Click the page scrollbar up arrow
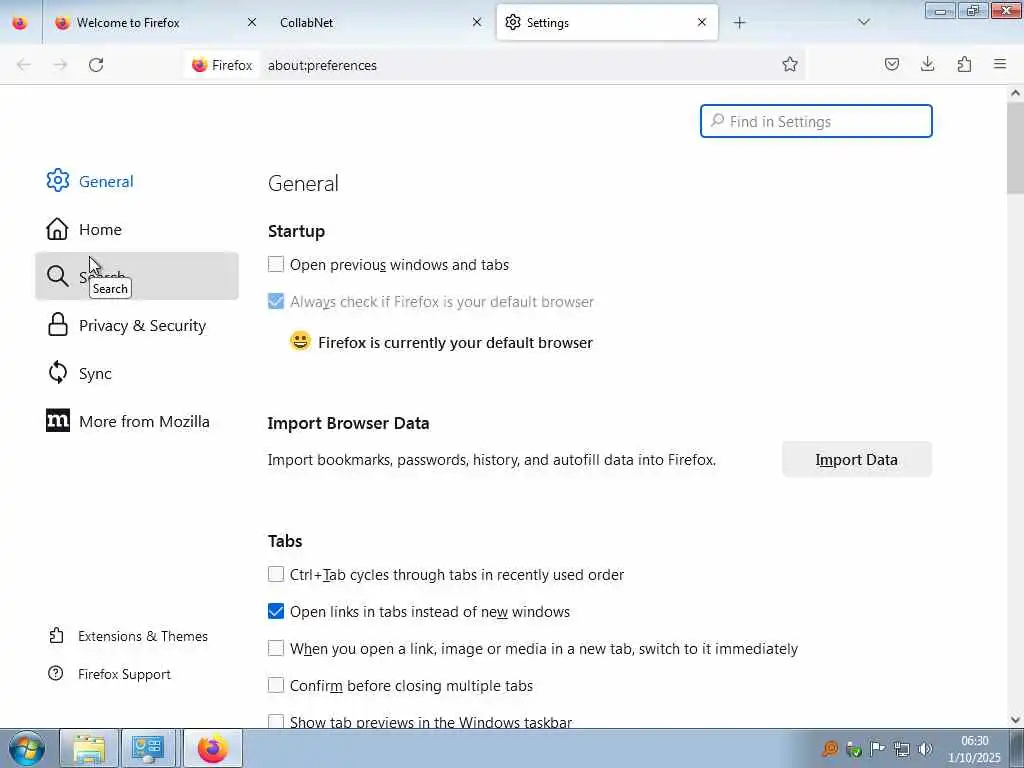The width and height of the screenshot is (1024, 768). point(1015,93)
